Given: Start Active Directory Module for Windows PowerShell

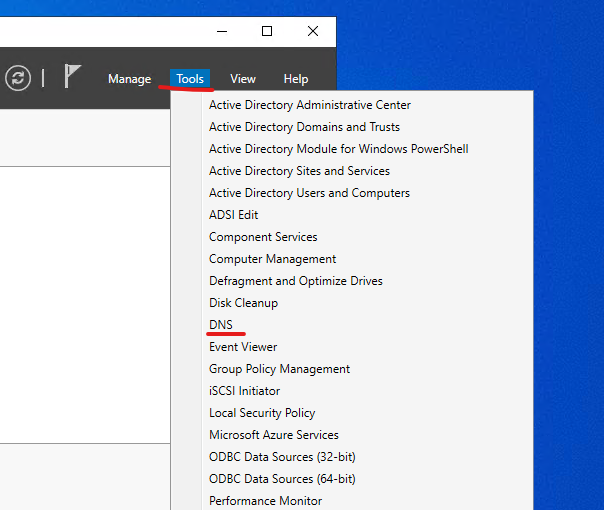Looking at the screenshot, I should coord(339,149).
